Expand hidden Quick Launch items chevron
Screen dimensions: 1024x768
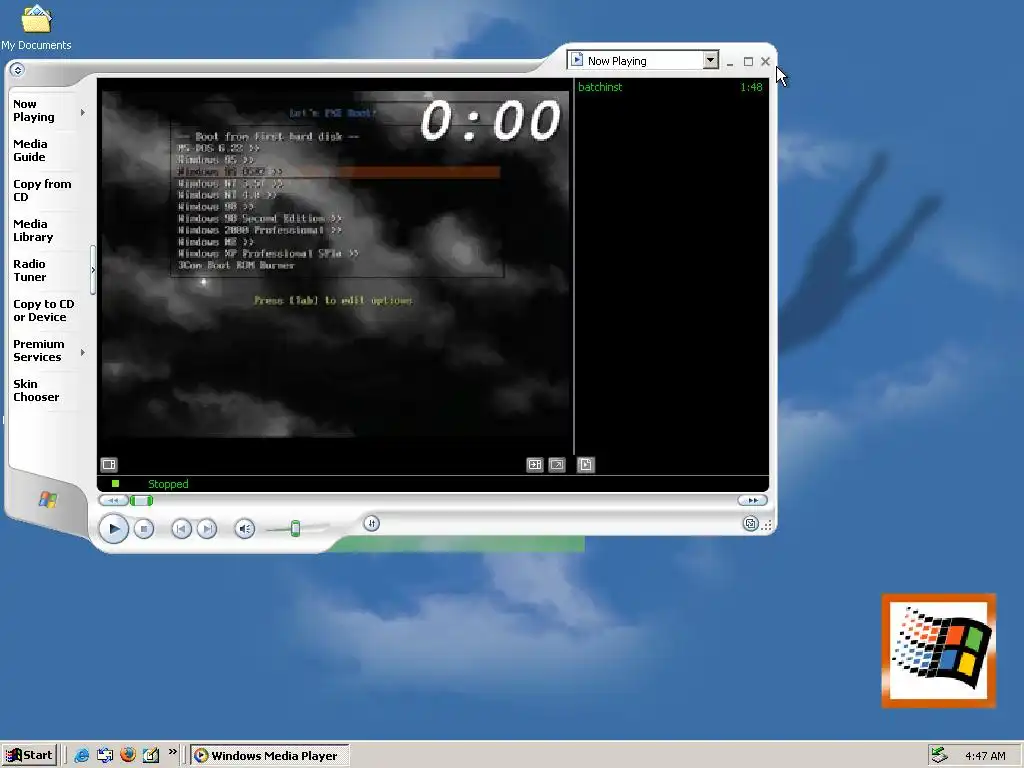coord(172,752)
